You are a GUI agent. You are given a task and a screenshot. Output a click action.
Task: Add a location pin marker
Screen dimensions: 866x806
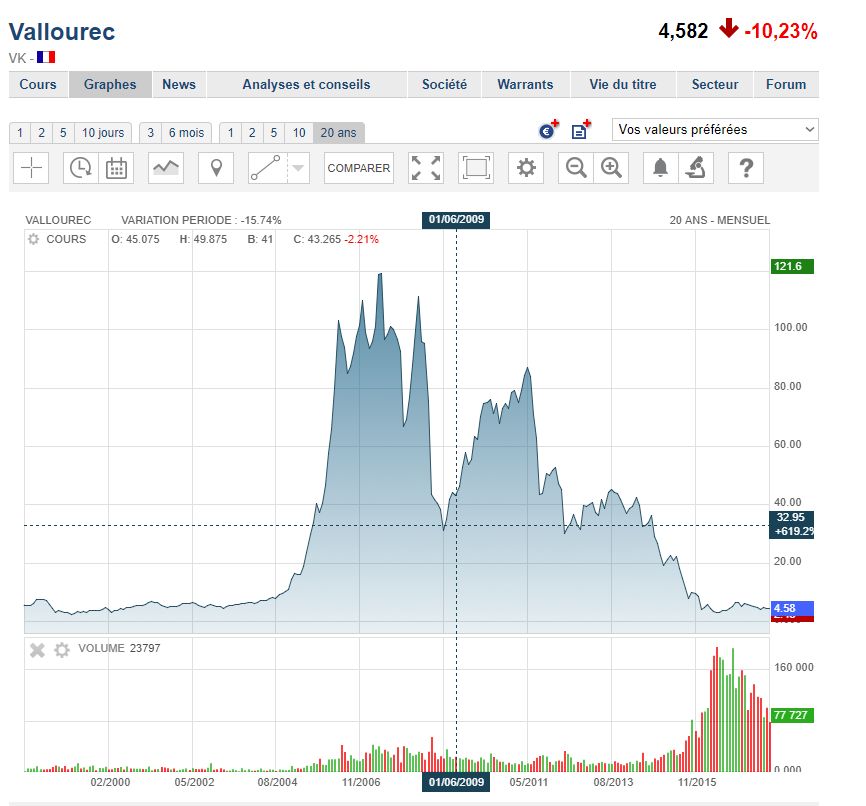click(216, 167)
